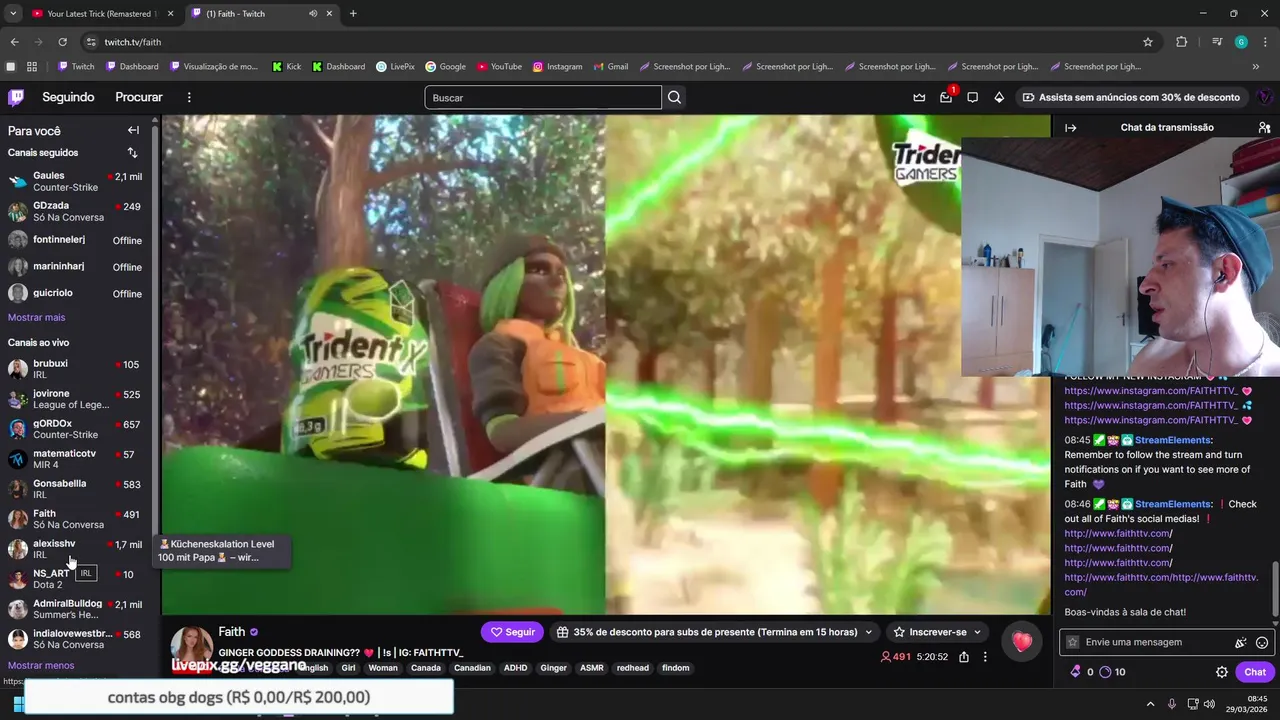The image size is (1280, 720).
Task: Reload the page
Action: pos(62,42)
